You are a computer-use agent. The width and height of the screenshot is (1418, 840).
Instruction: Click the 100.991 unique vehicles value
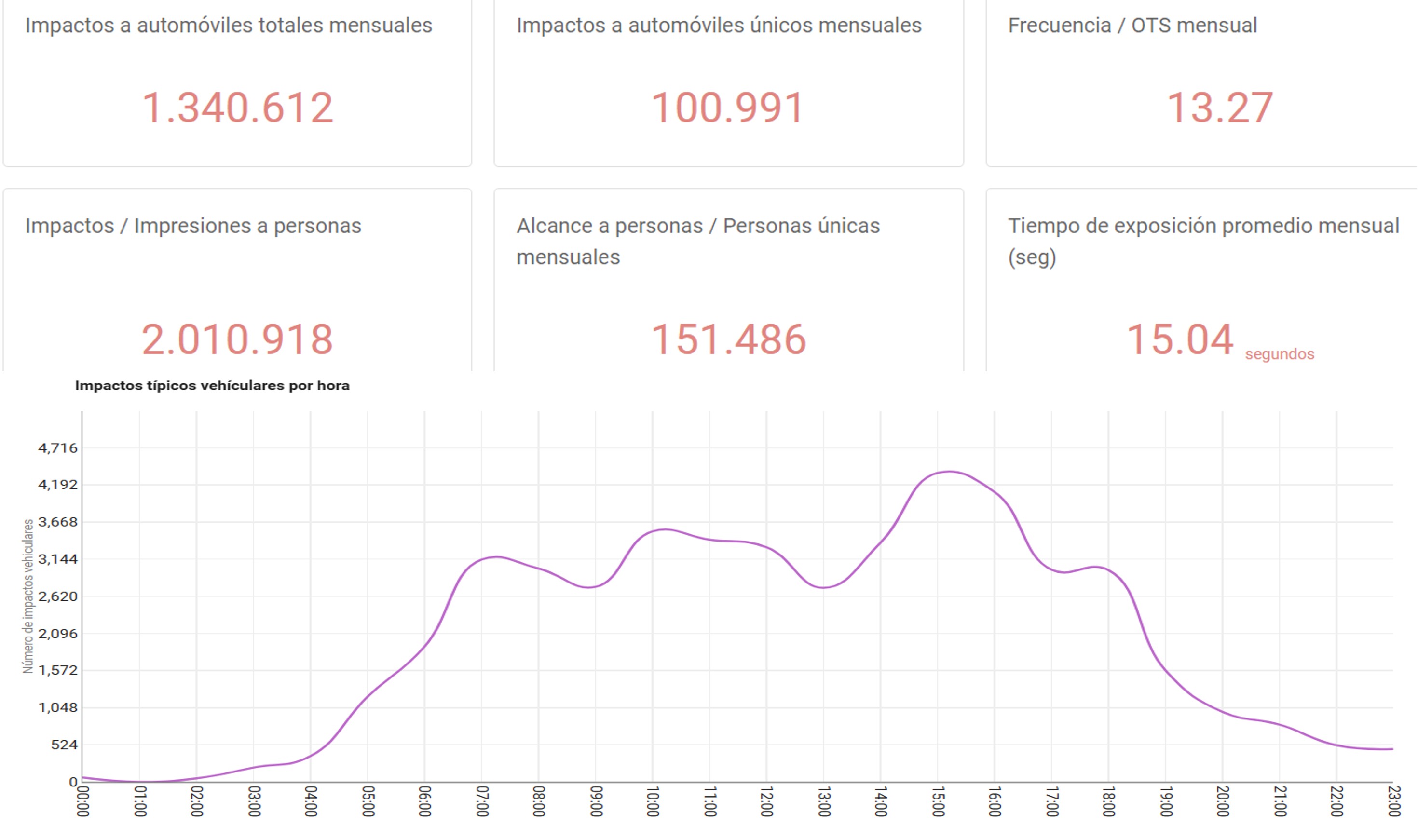pyautogui.click(x=728, y=108)
